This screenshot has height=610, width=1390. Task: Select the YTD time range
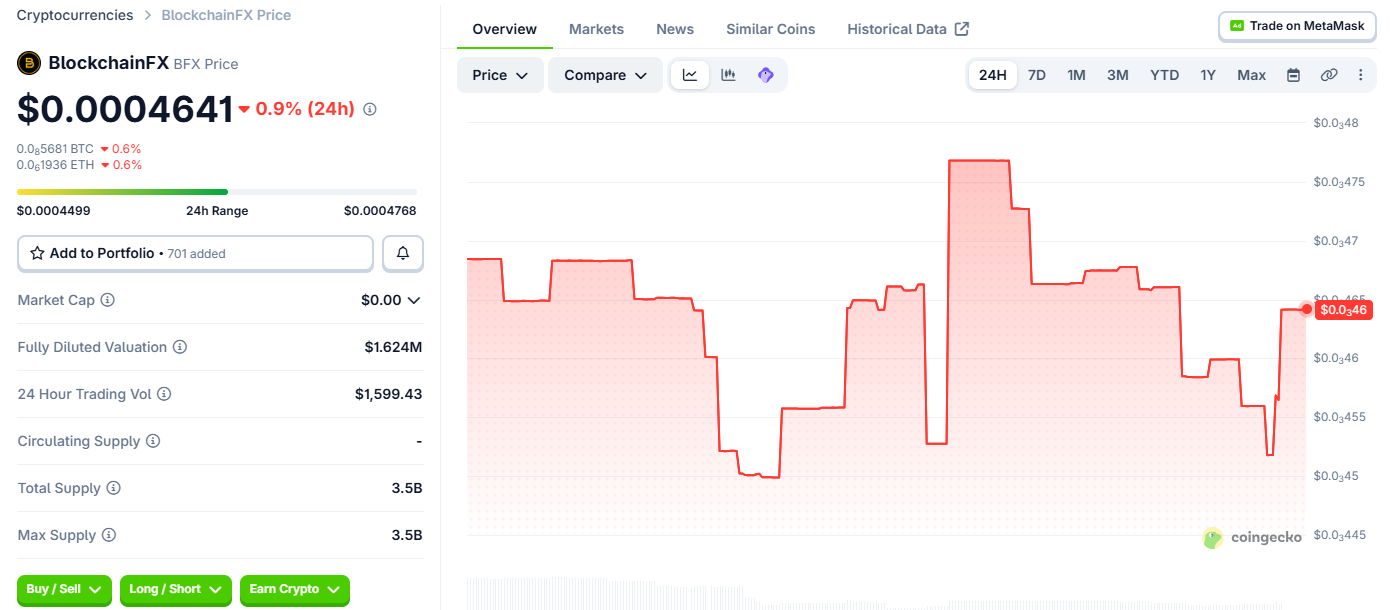1164,75
